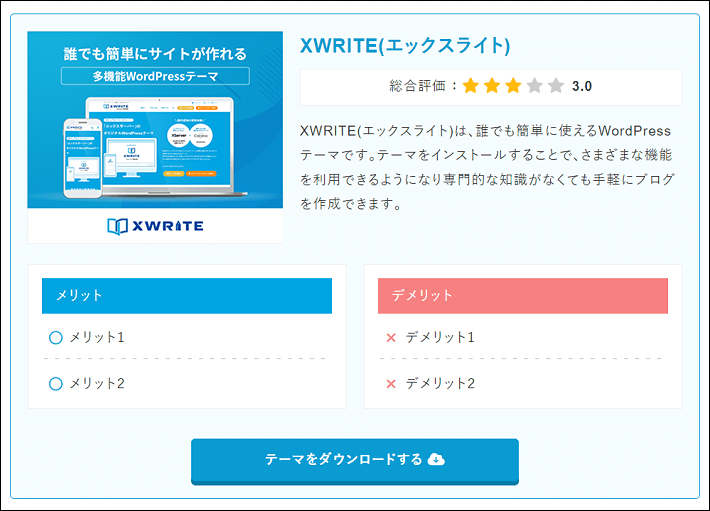Screen dimensions: 710x511
Task: Click the pink デメリット header
Action: coord(523,296)
